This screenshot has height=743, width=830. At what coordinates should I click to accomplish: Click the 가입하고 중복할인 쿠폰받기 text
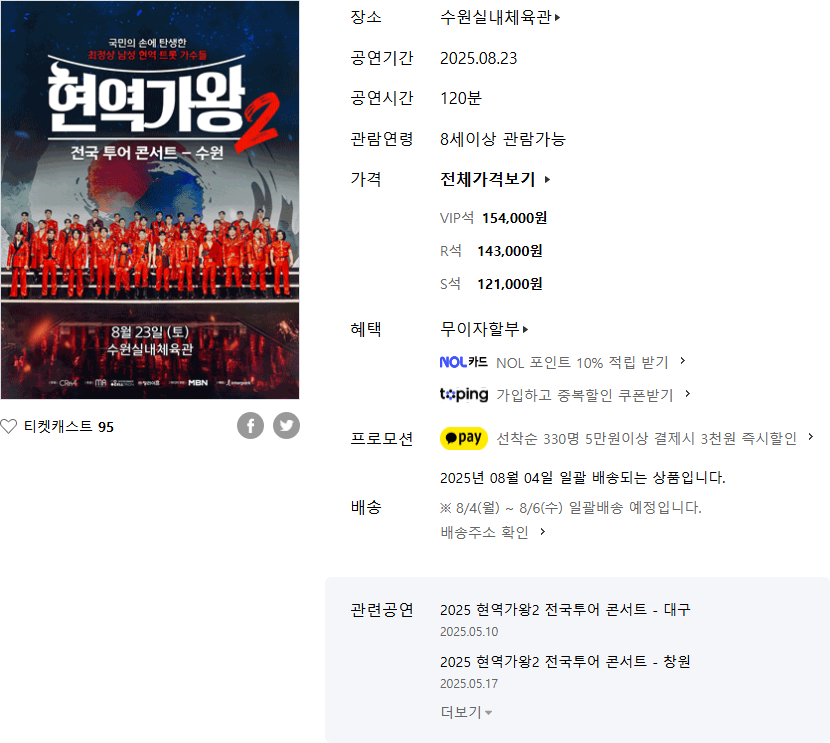(x=584, y=395)
